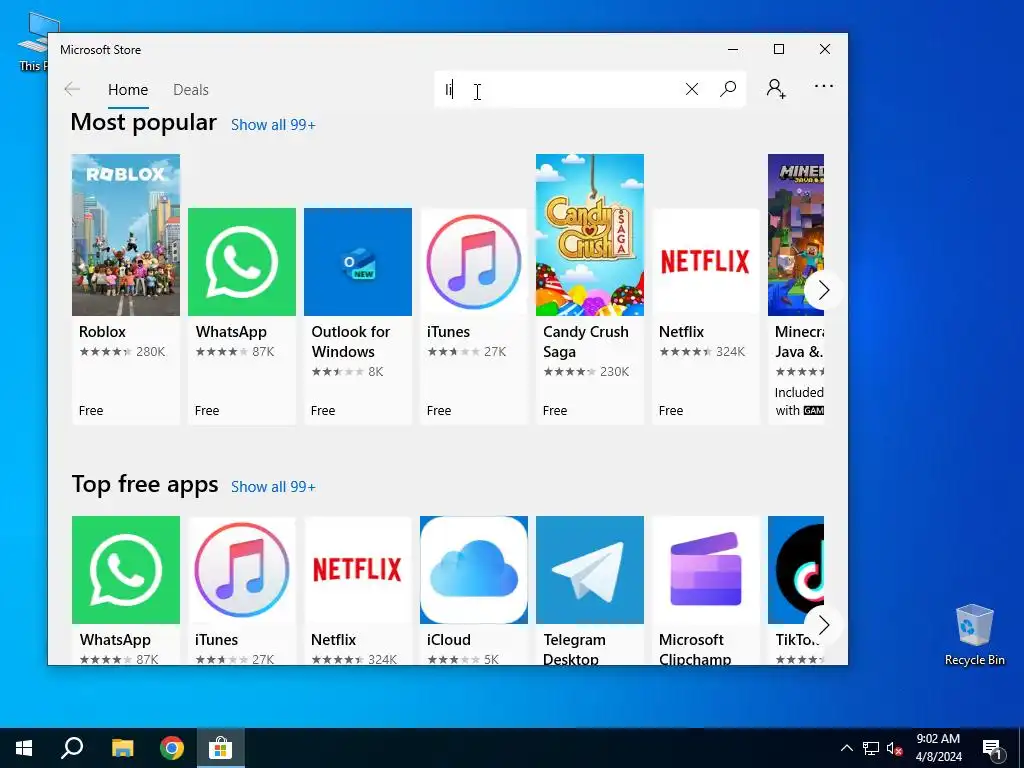Screen dimensions: 1024x768
Task: Show hidden tray icons chevron
Action: point(846,748)
